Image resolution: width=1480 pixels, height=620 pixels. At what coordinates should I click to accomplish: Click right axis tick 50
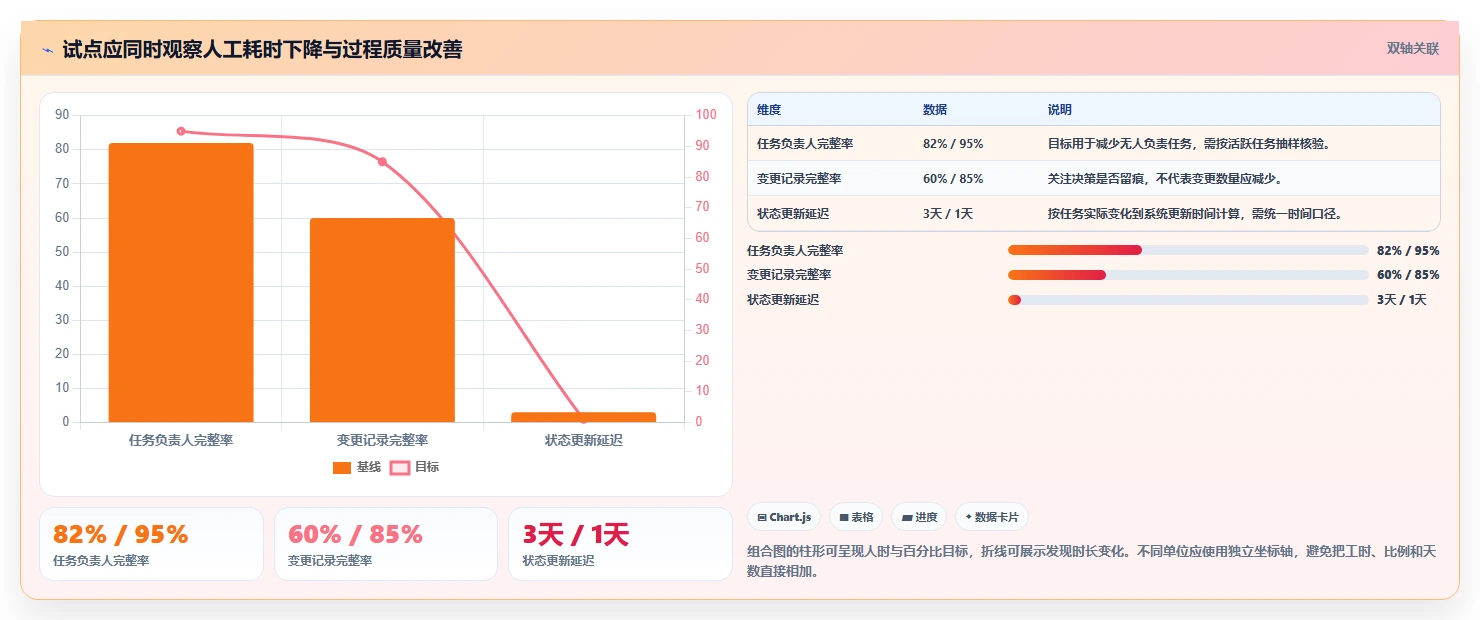click(x=703, y=268)
